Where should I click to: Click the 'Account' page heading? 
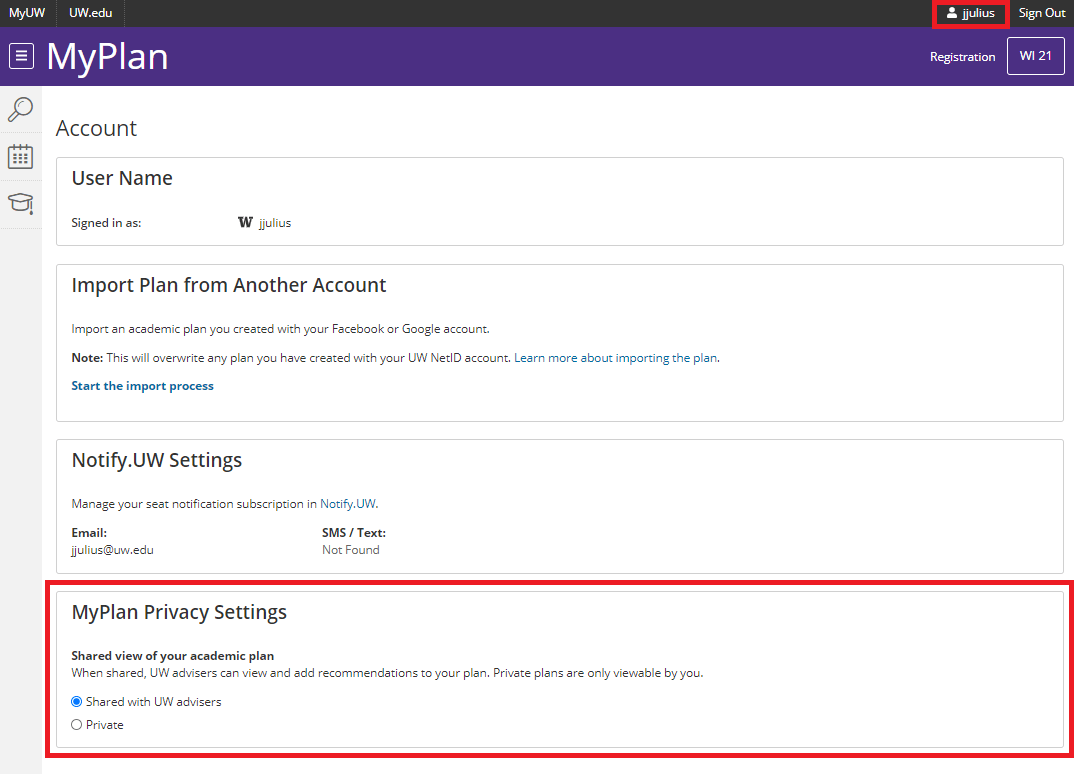pyautogui.click(x=97, y=128)
